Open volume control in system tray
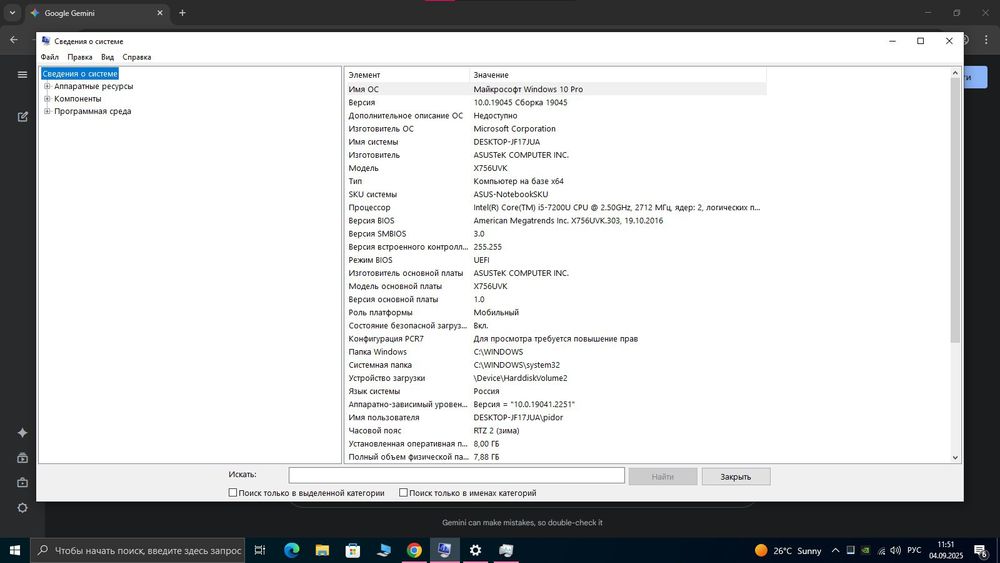This screenshot has height=563, width=1000. (x=895, y=550)
